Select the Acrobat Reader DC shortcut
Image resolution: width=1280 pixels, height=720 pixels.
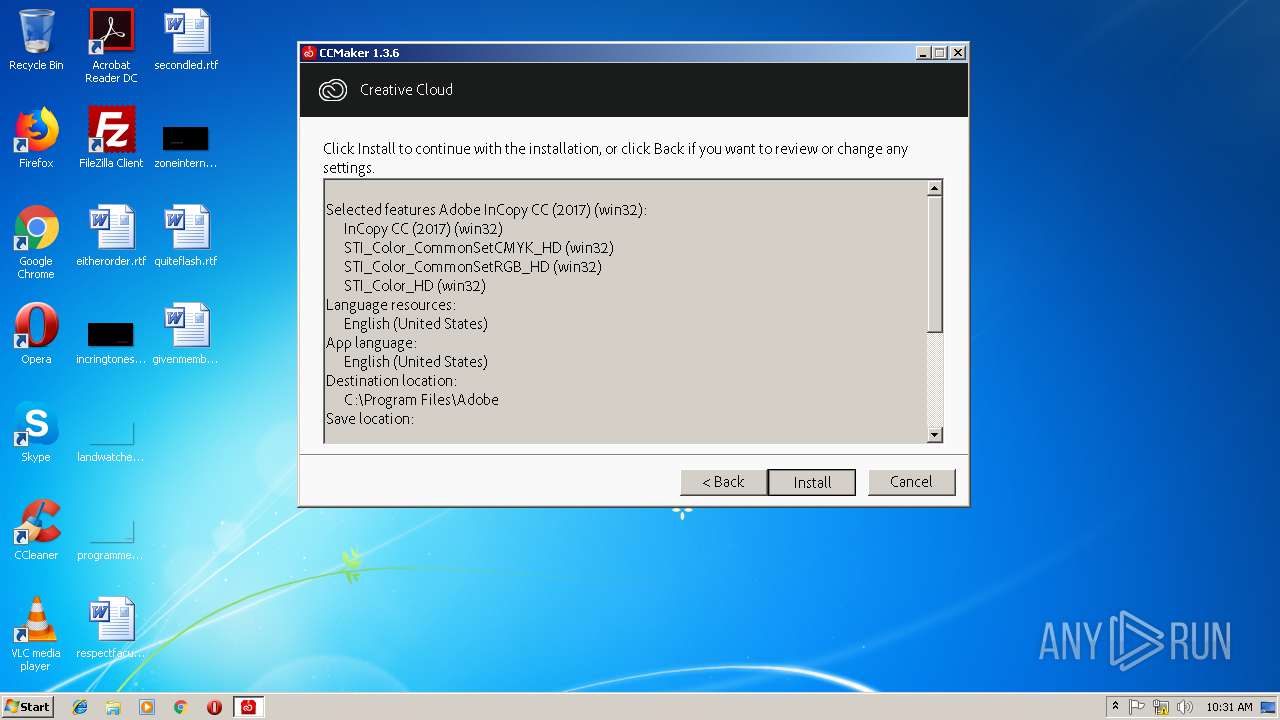[111, 46]
